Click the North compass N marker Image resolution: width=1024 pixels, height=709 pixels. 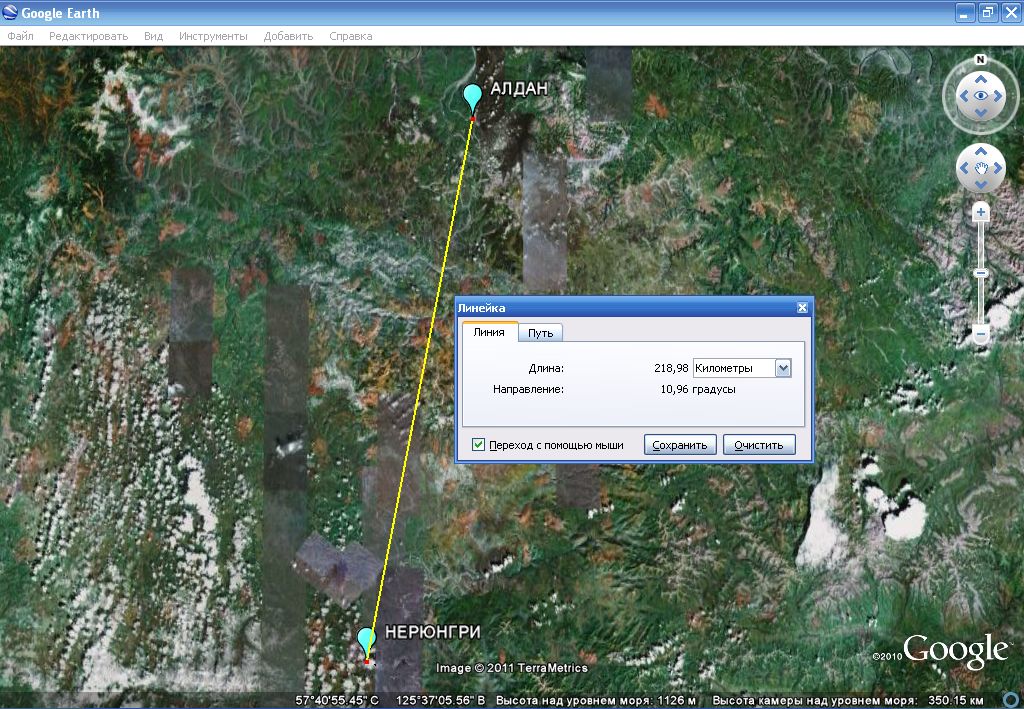(x=981, y=59)
